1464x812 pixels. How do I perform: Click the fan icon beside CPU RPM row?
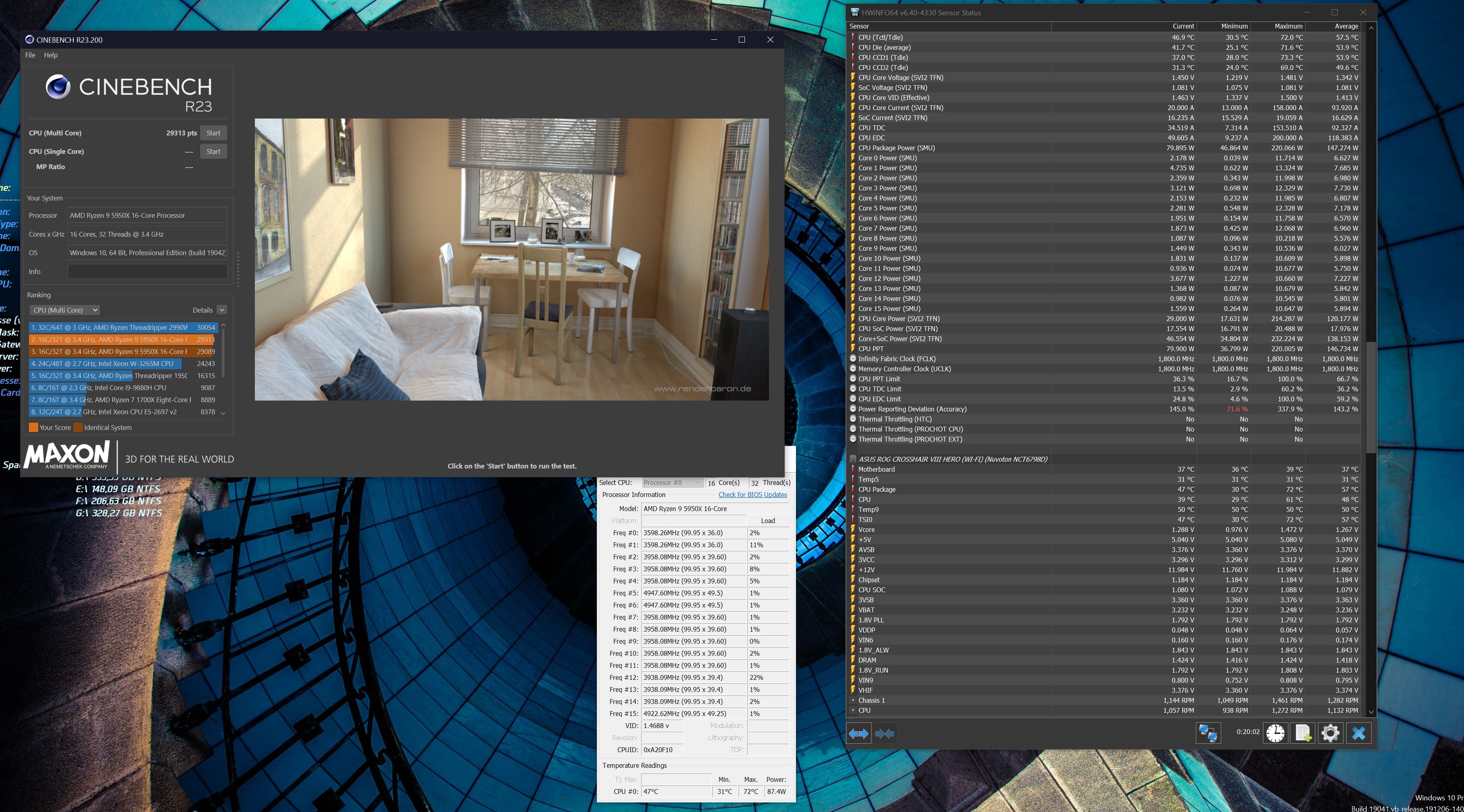[x=853, y=710]
